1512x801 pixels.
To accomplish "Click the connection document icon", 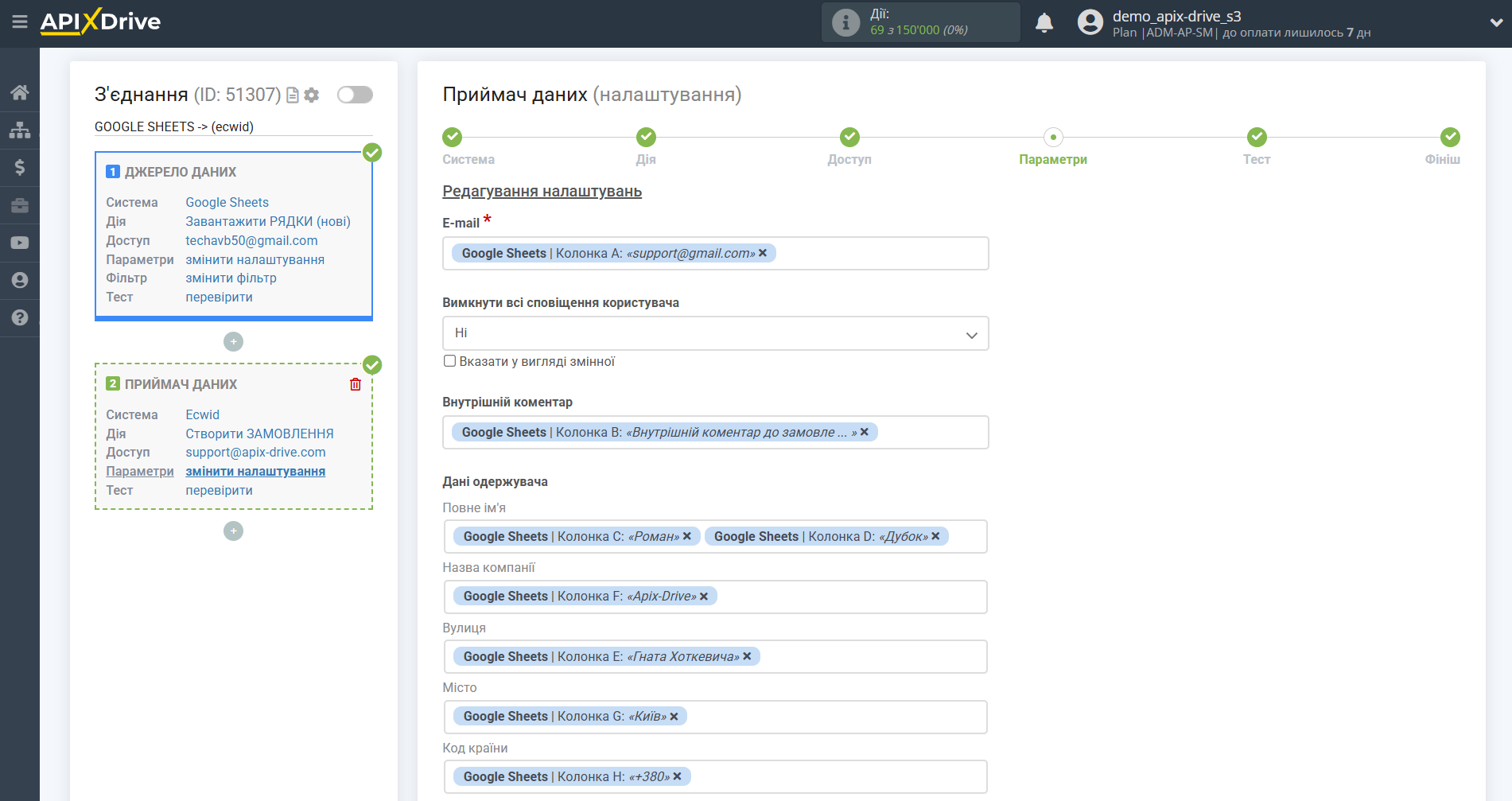I will point(293,95).
